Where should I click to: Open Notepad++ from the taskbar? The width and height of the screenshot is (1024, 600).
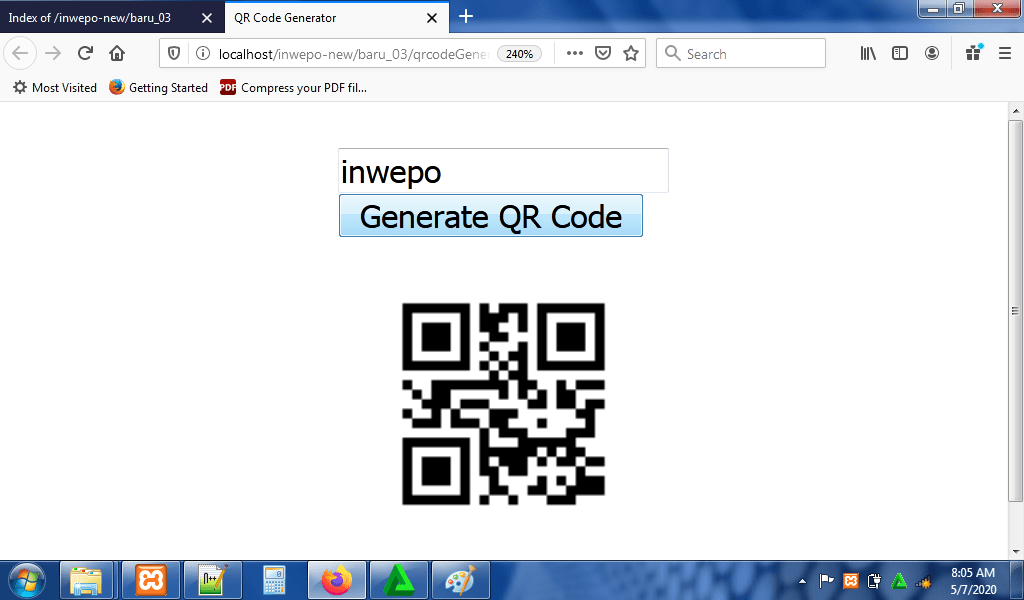coord(213,580)
